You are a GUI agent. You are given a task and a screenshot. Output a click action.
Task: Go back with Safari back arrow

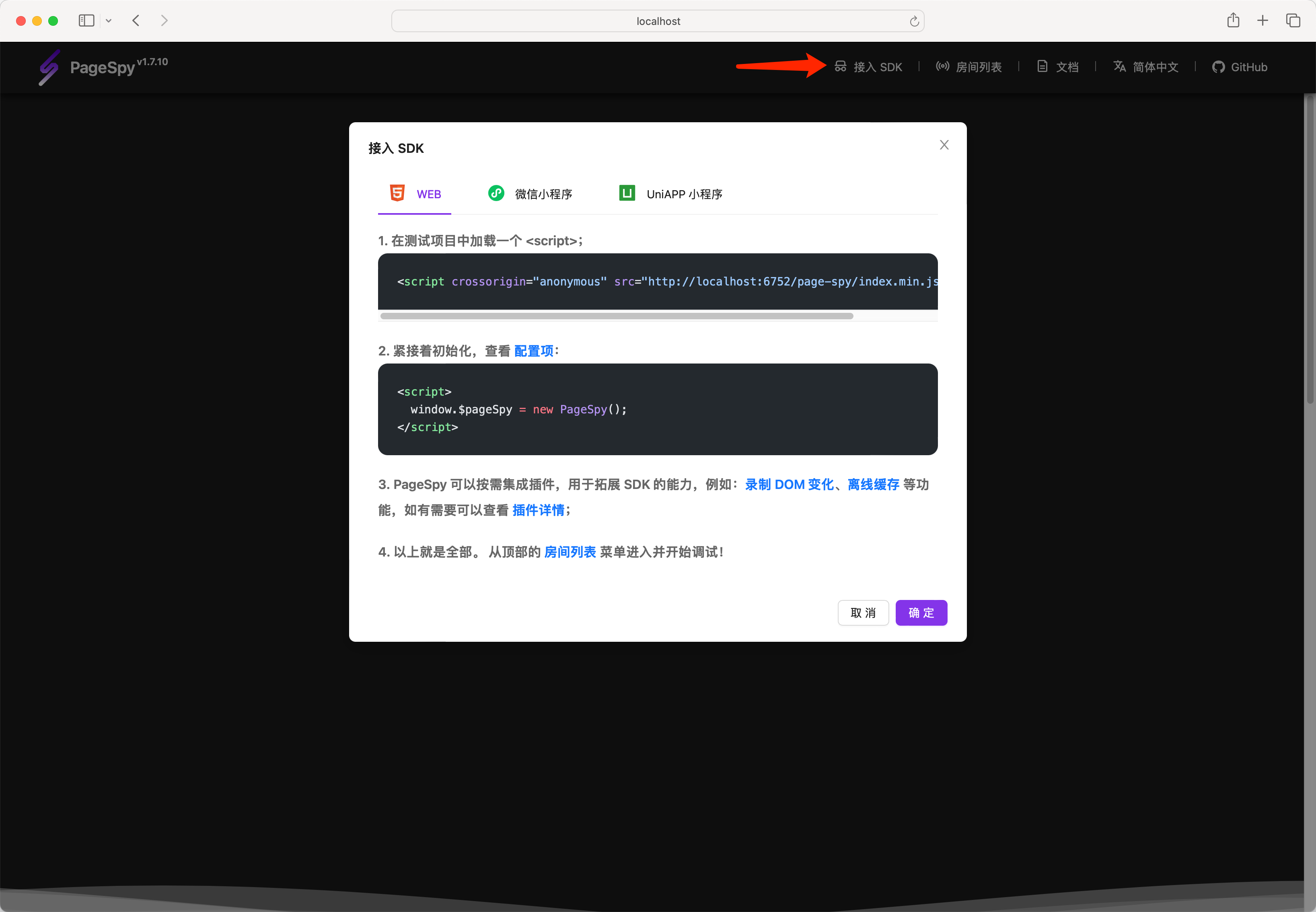click(136, 21)
